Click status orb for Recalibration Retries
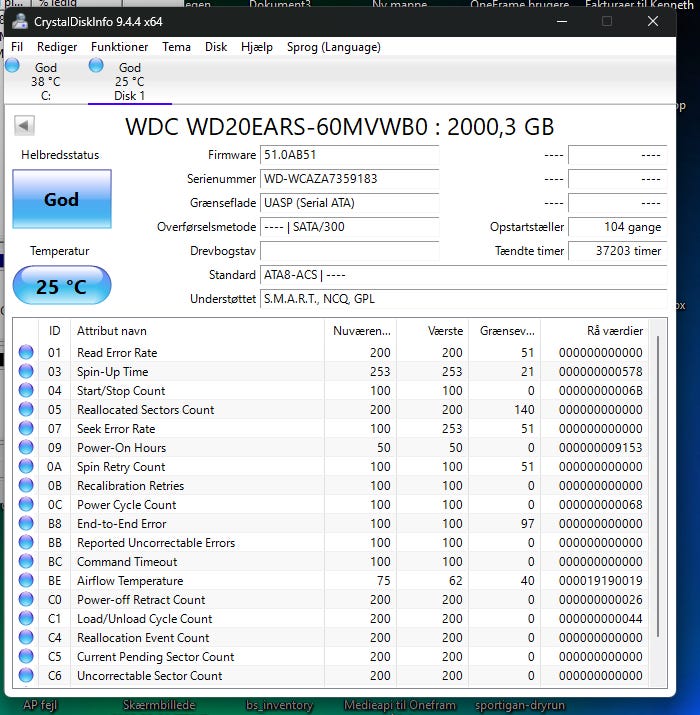Image resolution: width=700 pixels, height=715 pixels. tap(26, 485)
